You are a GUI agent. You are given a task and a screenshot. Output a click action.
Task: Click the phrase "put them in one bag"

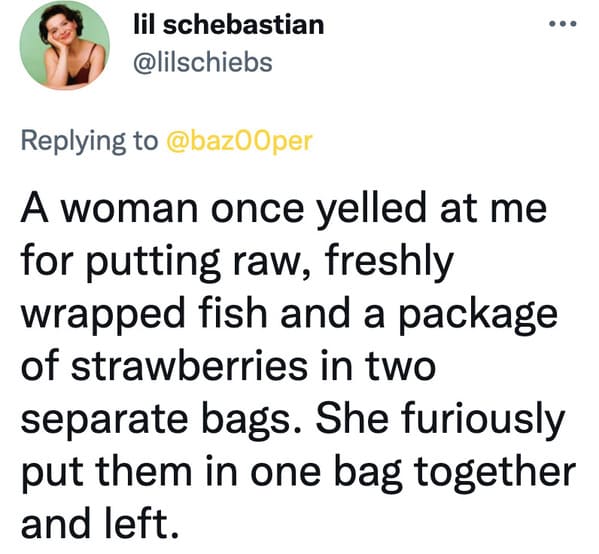tap(211, 473)
